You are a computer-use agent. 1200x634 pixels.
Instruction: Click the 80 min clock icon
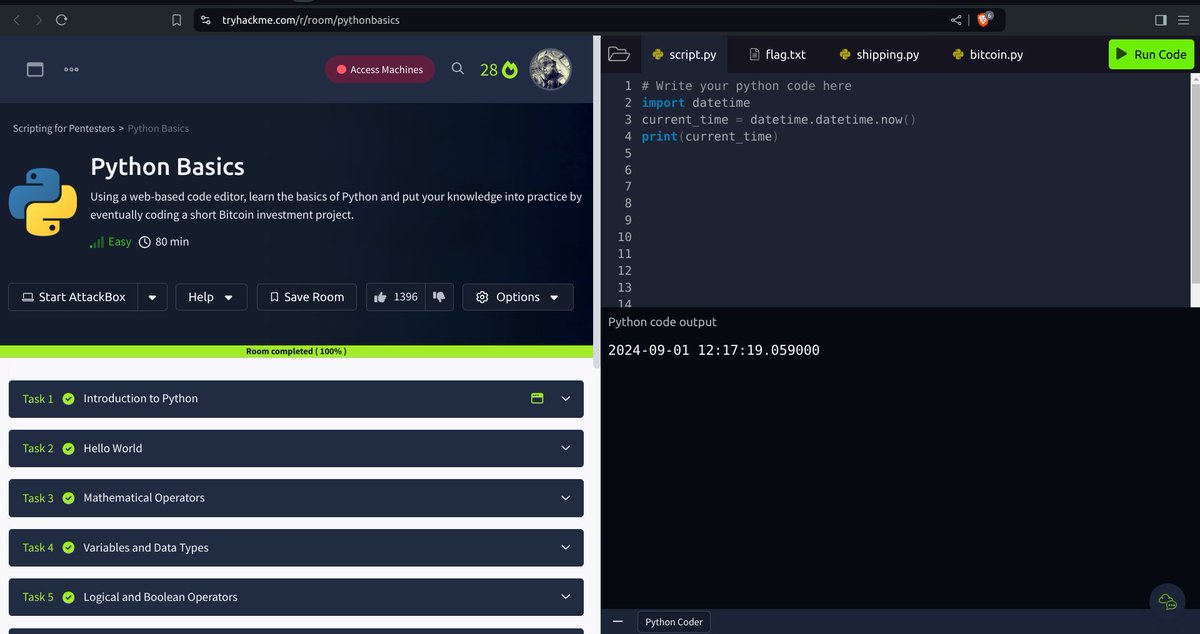click(145, 242)
